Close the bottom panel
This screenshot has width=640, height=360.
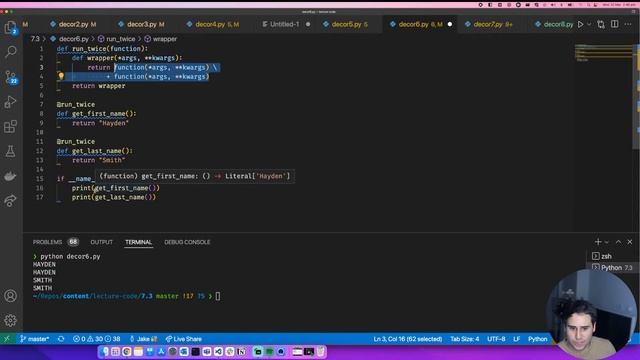[x=630, y=242]
